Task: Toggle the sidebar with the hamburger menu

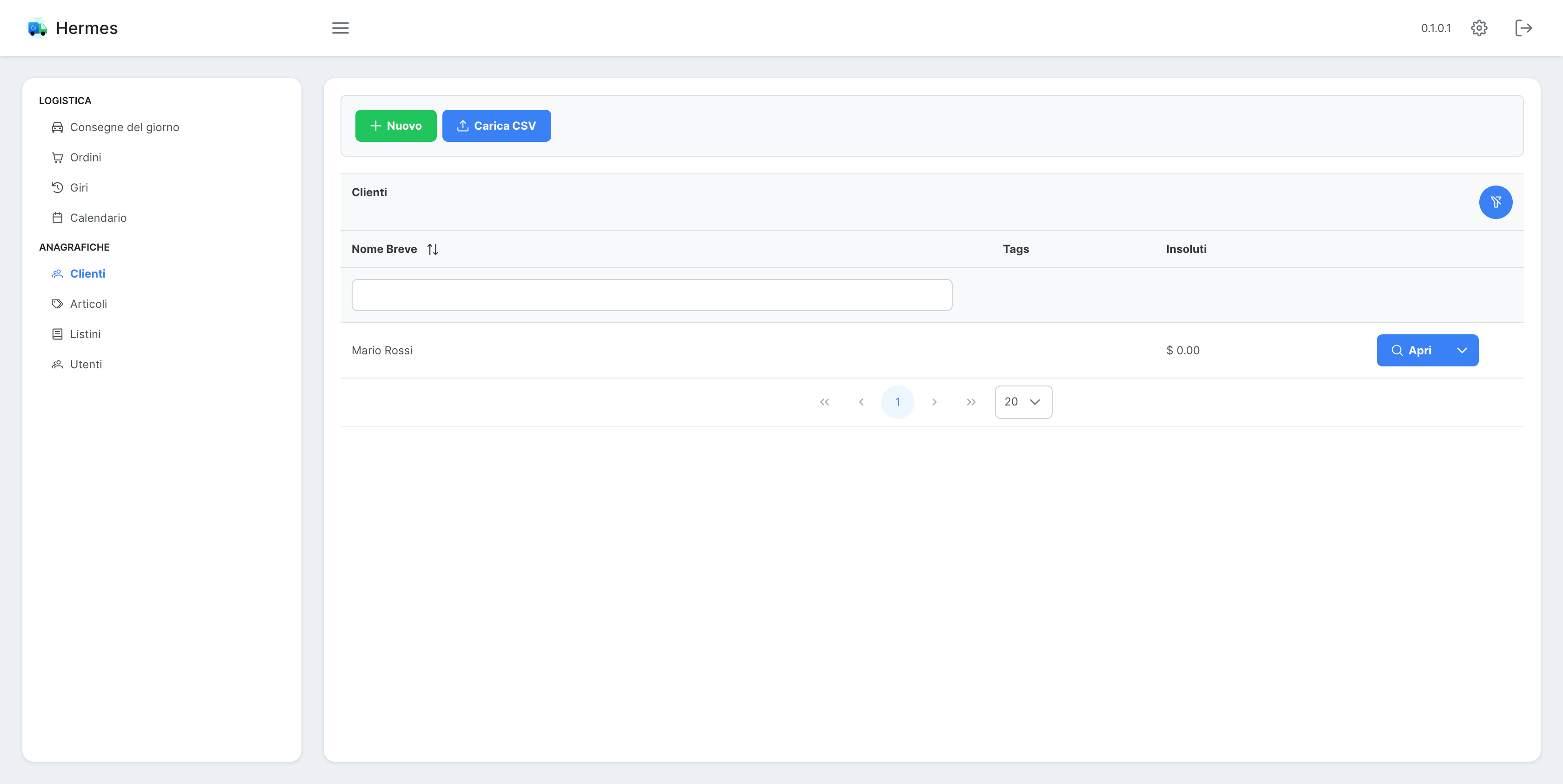Action: [x=341, y=28]
